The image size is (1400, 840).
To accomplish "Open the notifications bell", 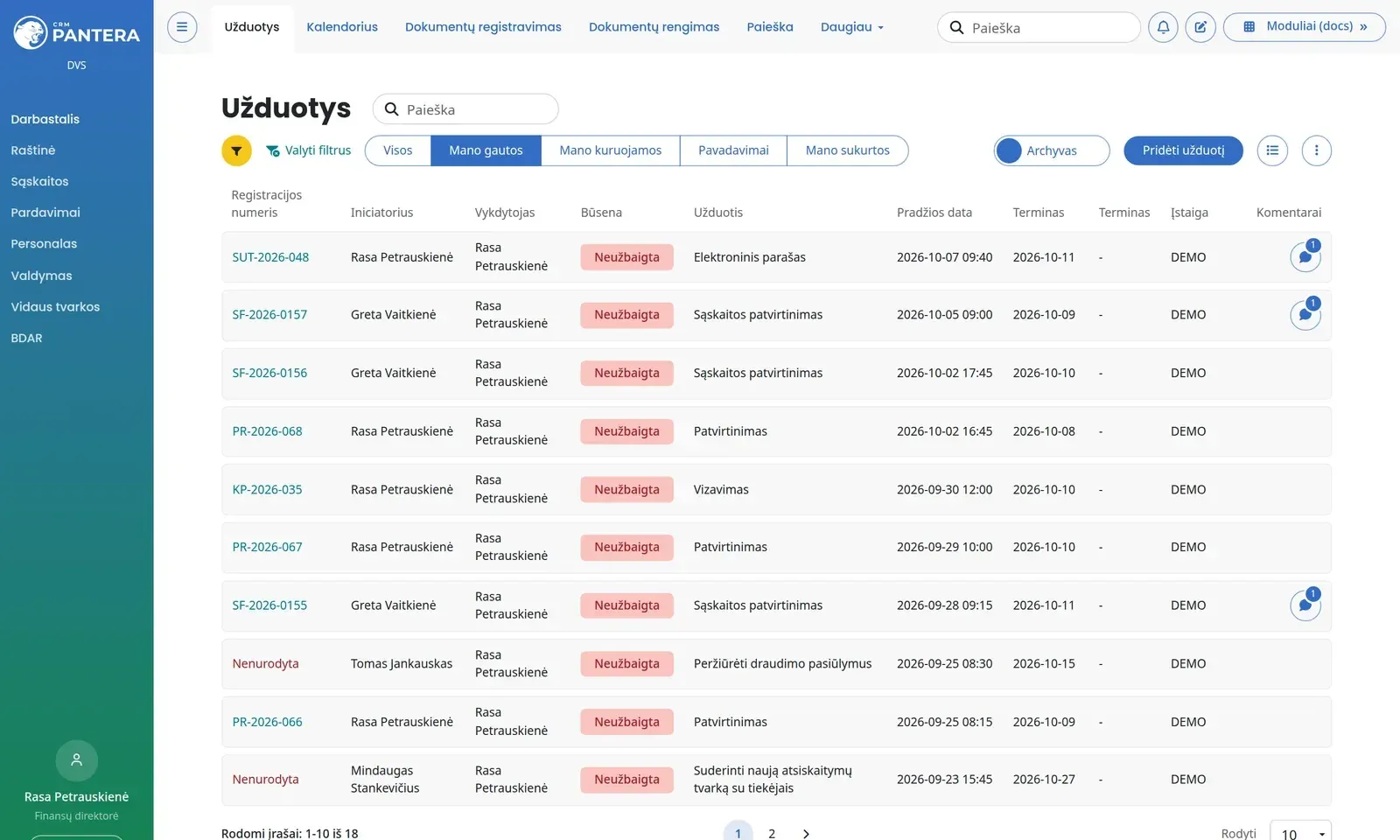I will coord(1163,27).
